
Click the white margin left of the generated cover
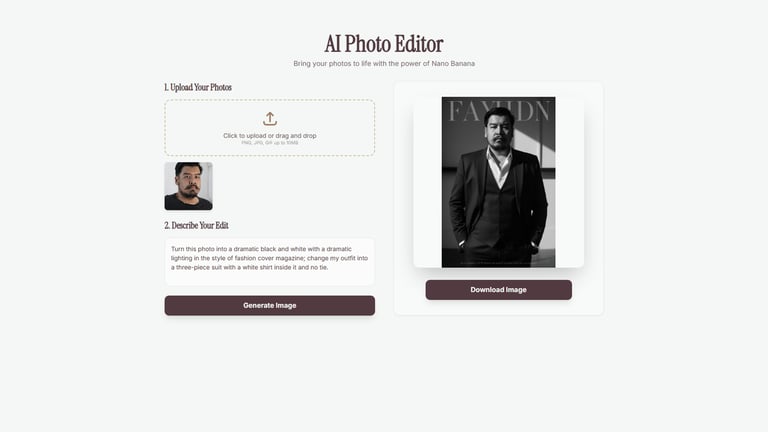pyautogui.click(x=428, y=182)
